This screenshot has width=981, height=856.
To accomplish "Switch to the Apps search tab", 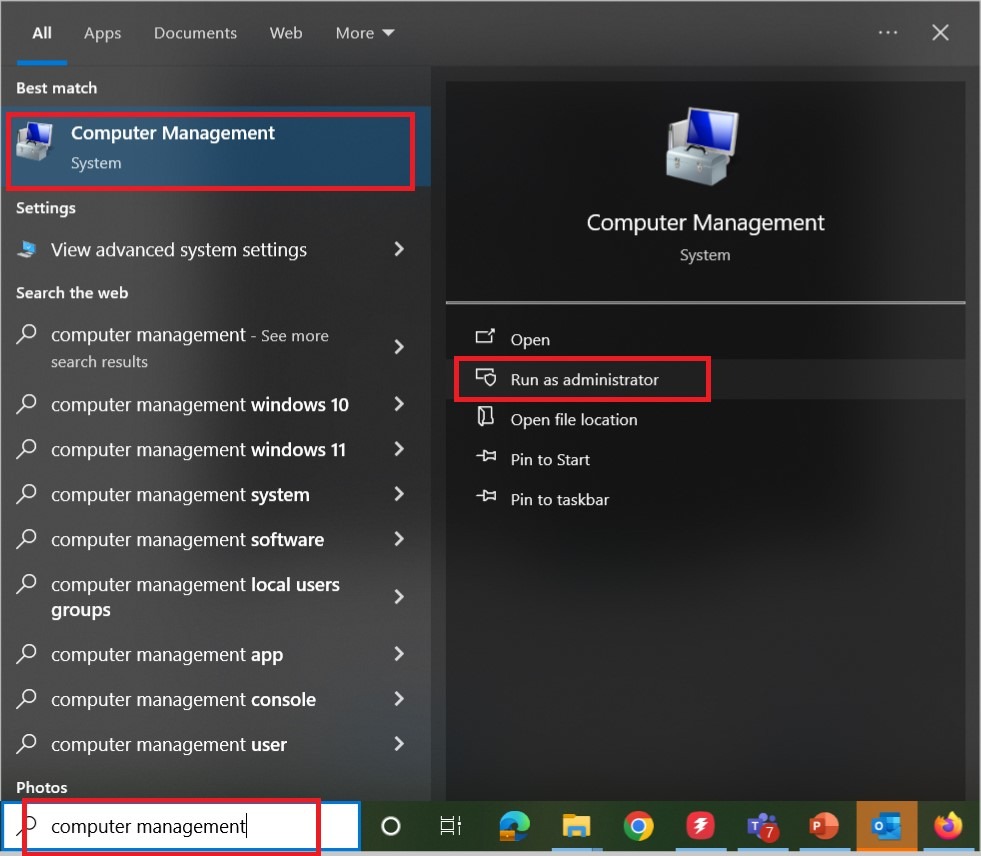I will (x=102, y=33).
